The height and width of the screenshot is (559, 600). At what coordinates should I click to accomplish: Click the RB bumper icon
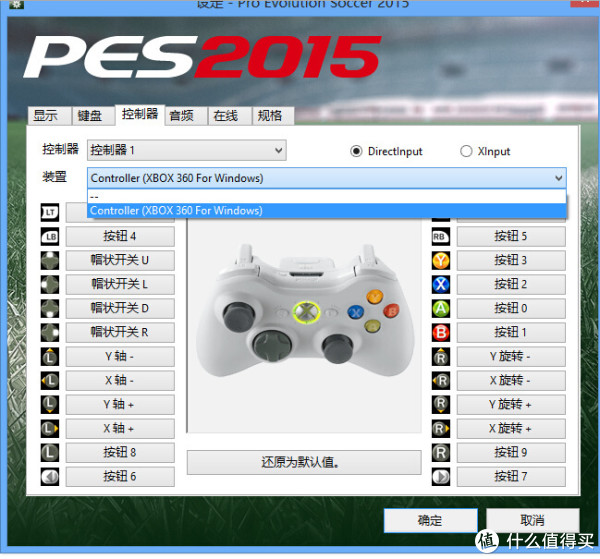tap(441, 236)
